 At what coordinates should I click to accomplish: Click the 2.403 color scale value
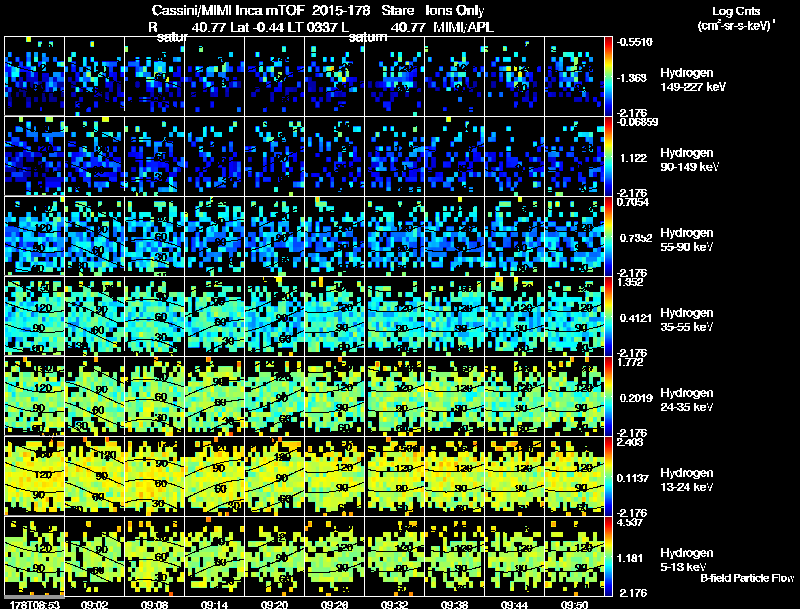(x=630, y=442)
